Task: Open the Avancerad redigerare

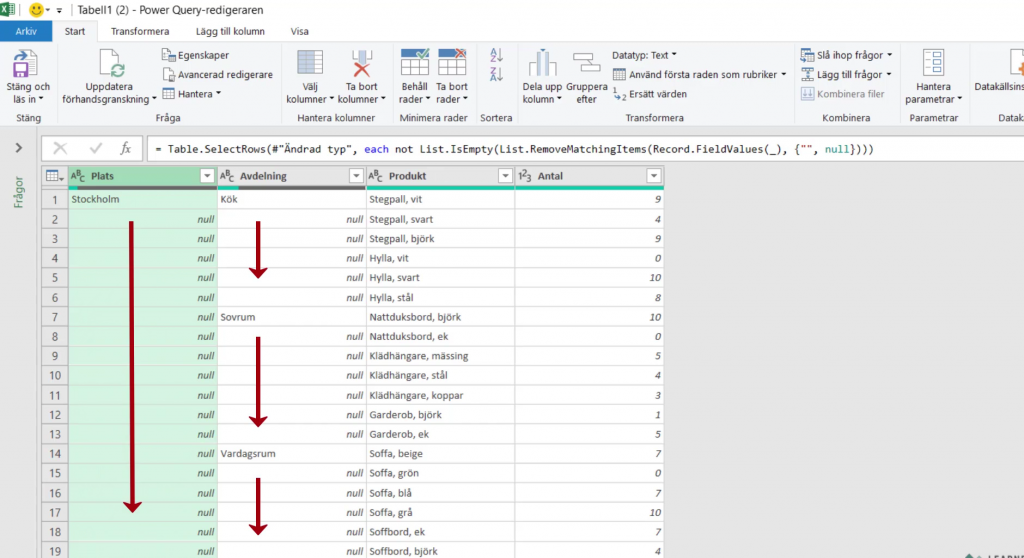Action: coord(217,74)
